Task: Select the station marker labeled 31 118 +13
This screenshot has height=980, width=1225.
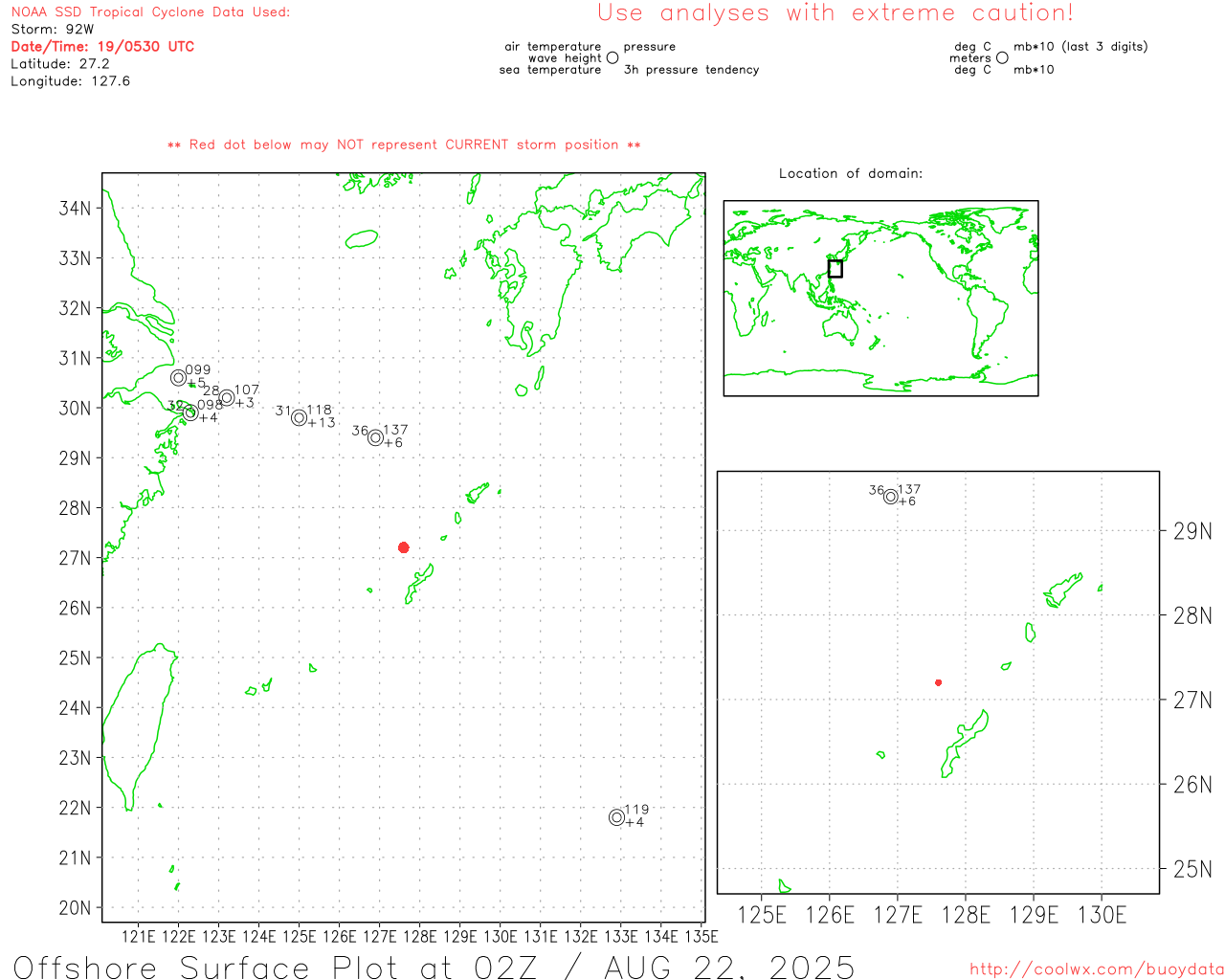Action: click(x=300, y=418)
